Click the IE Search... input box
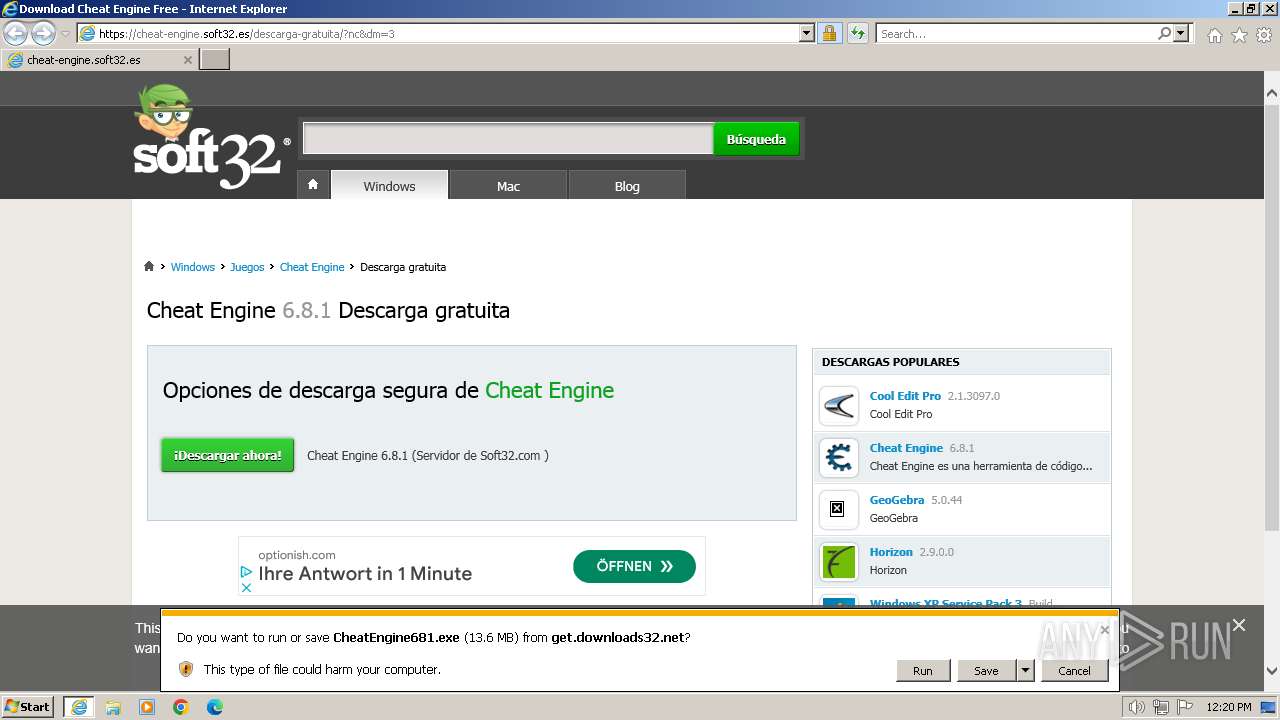The image size is (1280, 720). click(1016, 34)
